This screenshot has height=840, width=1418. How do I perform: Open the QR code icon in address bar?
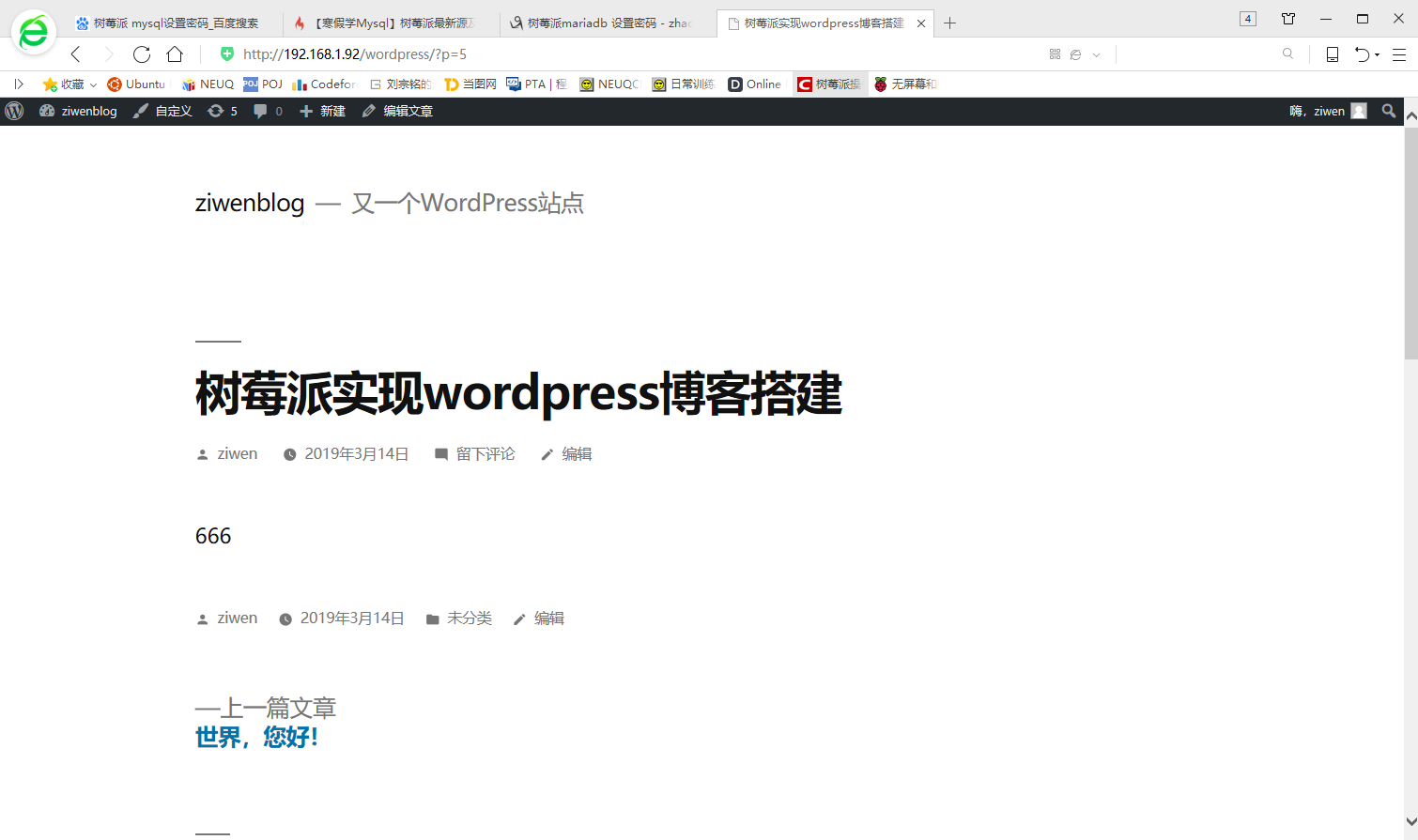(1055, 54)
